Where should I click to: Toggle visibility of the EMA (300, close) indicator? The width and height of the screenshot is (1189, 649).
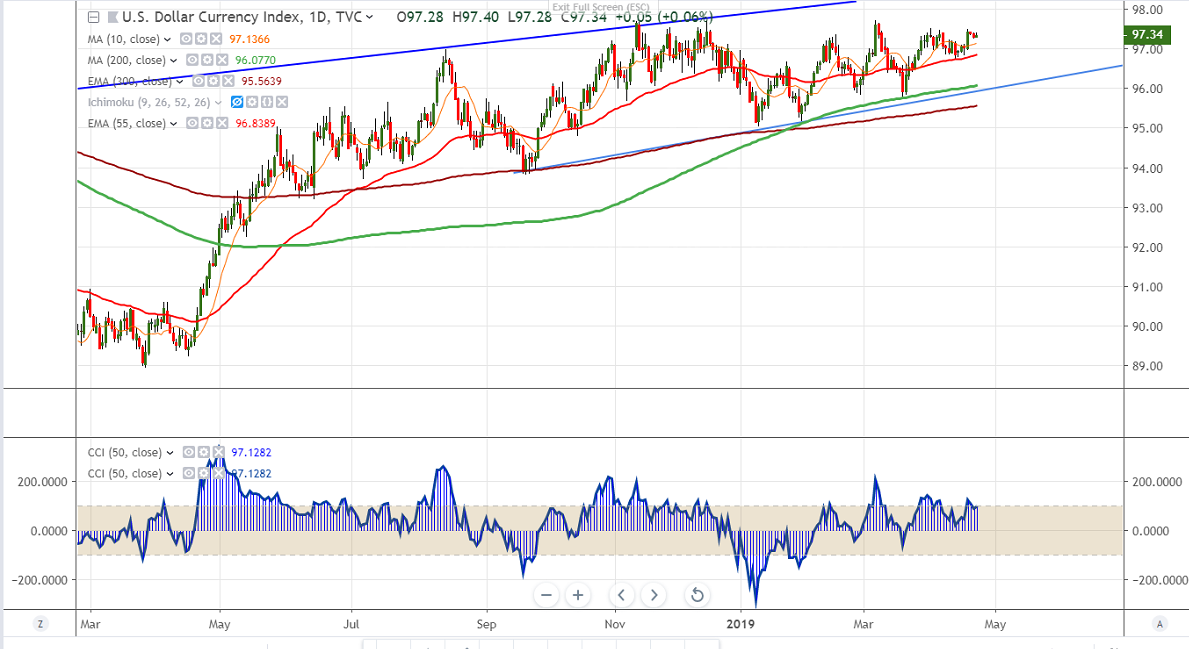tap(199, 81)
